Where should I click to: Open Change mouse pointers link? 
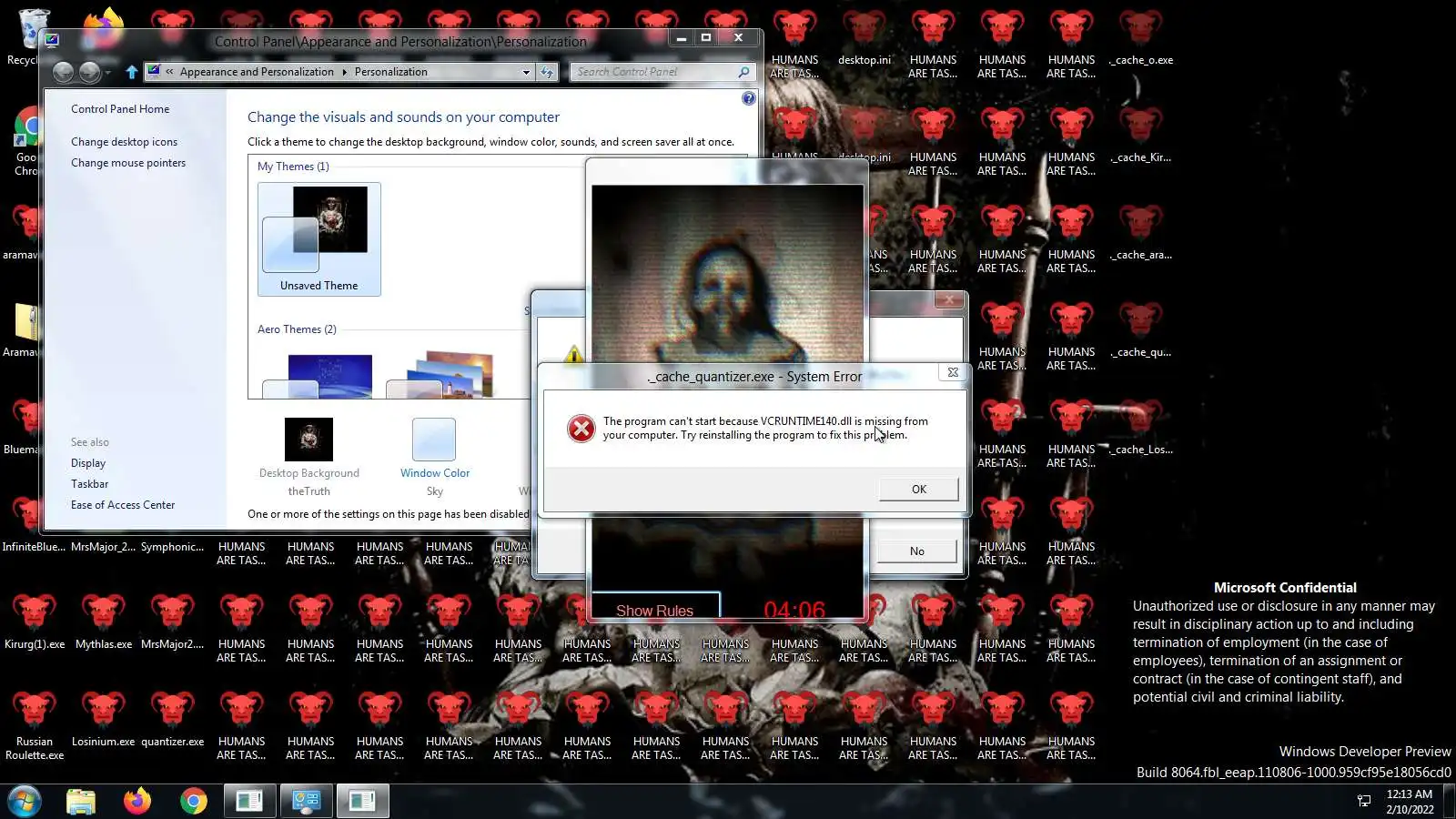128,163
